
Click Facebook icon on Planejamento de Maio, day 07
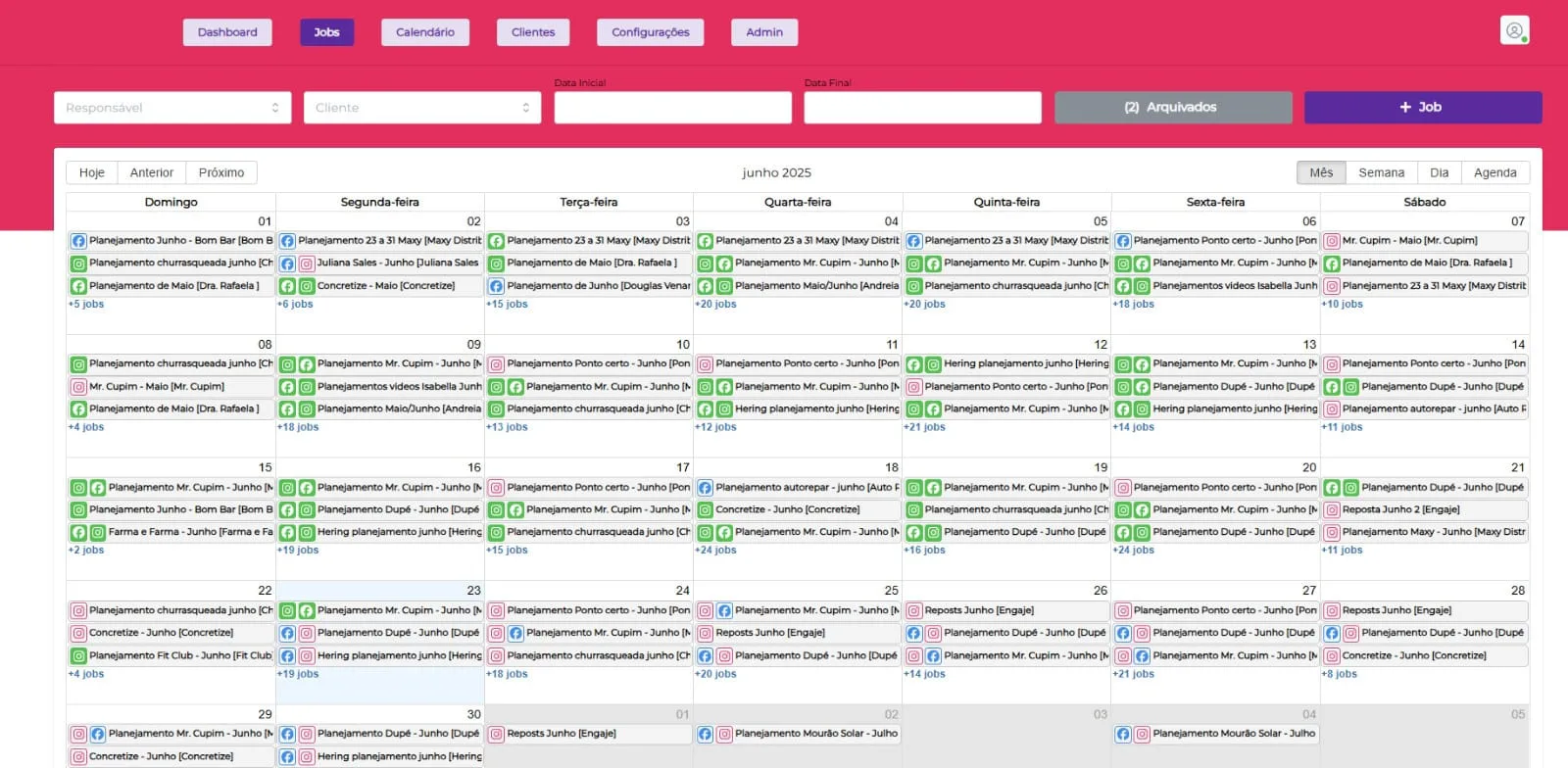1332,264
